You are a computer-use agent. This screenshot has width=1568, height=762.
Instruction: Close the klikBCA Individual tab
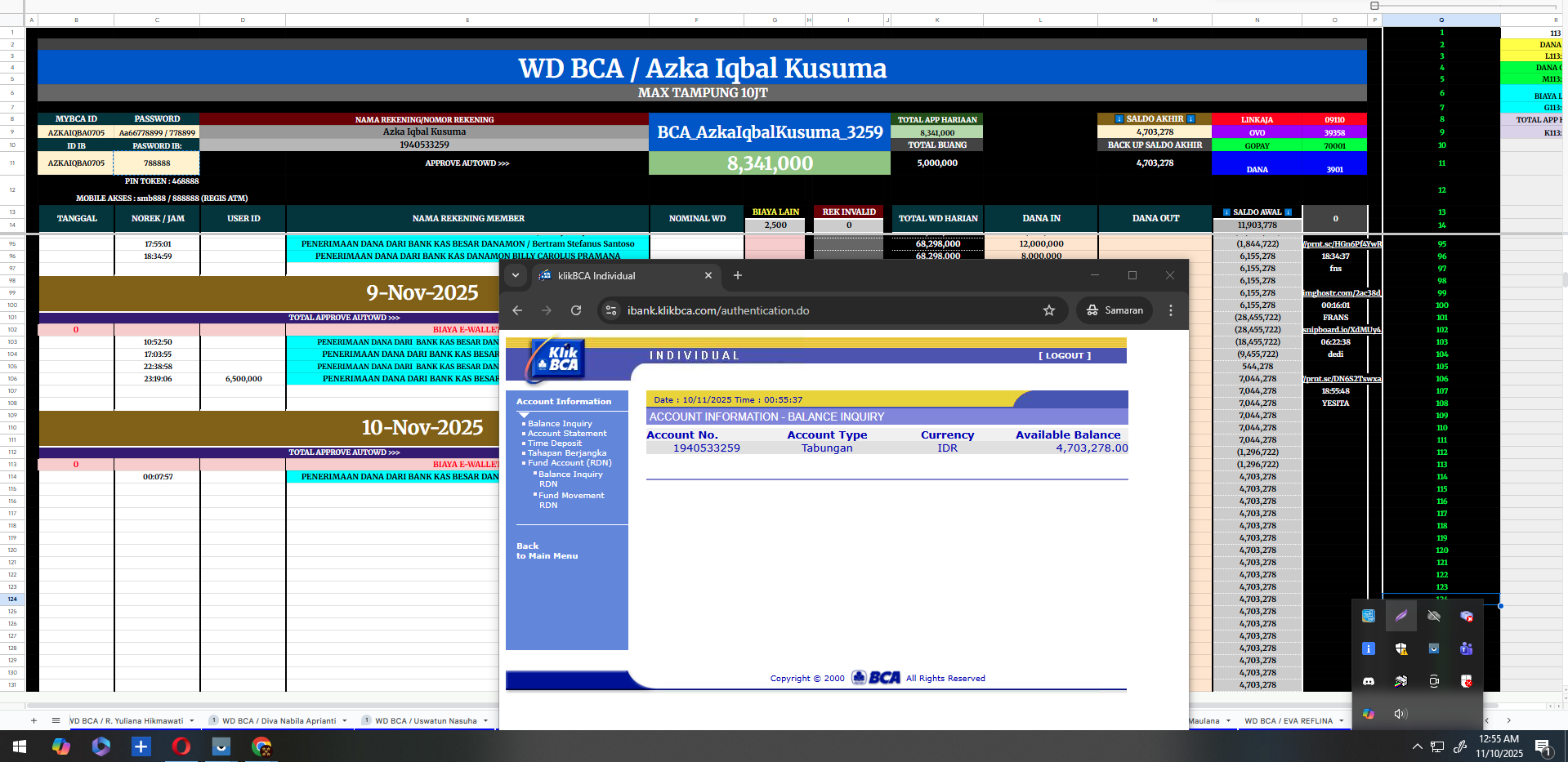(708, 275)
